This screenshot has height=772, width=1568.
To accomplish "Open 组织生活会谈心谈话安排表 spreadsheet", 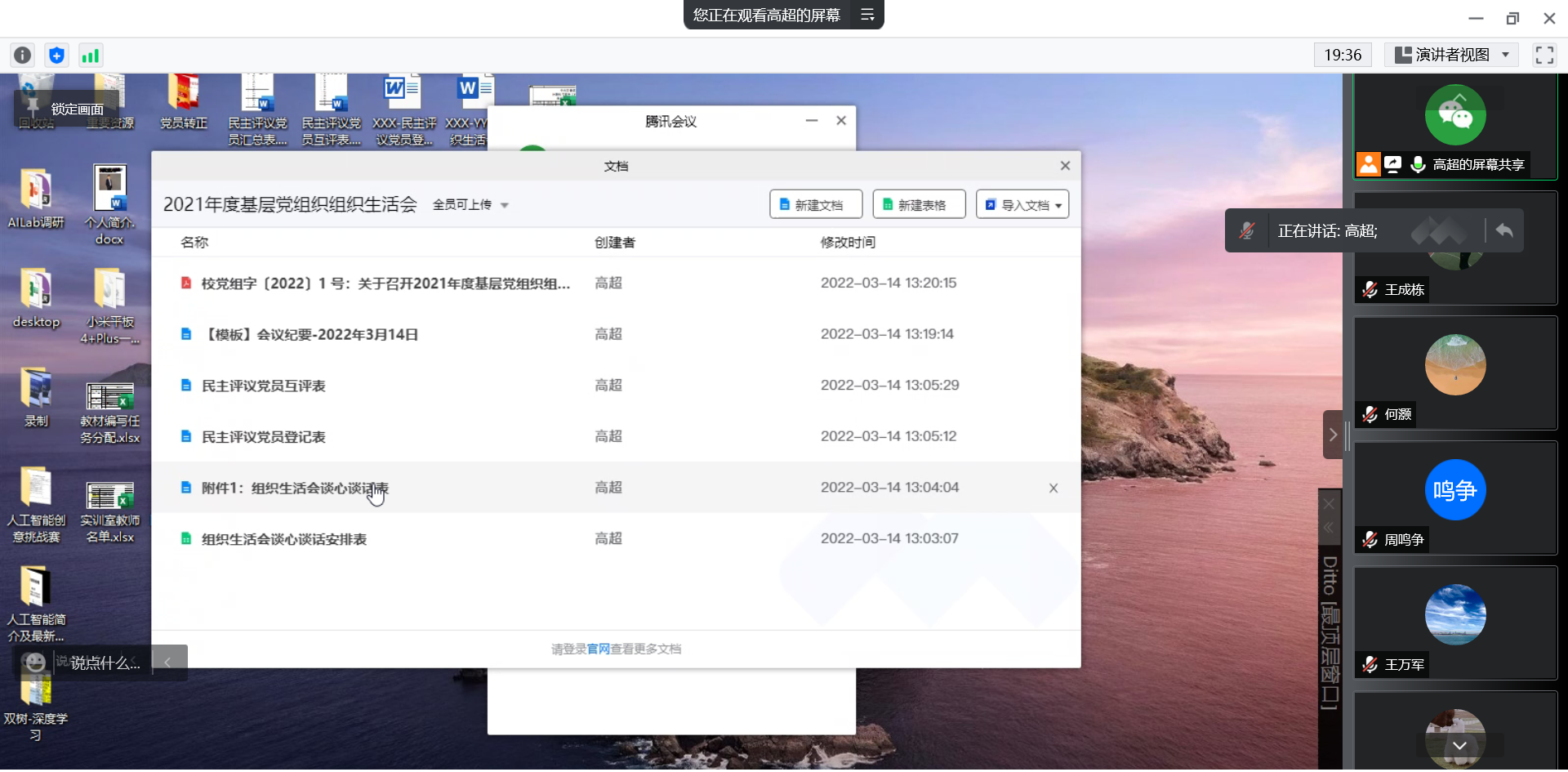I will (283, 539).
